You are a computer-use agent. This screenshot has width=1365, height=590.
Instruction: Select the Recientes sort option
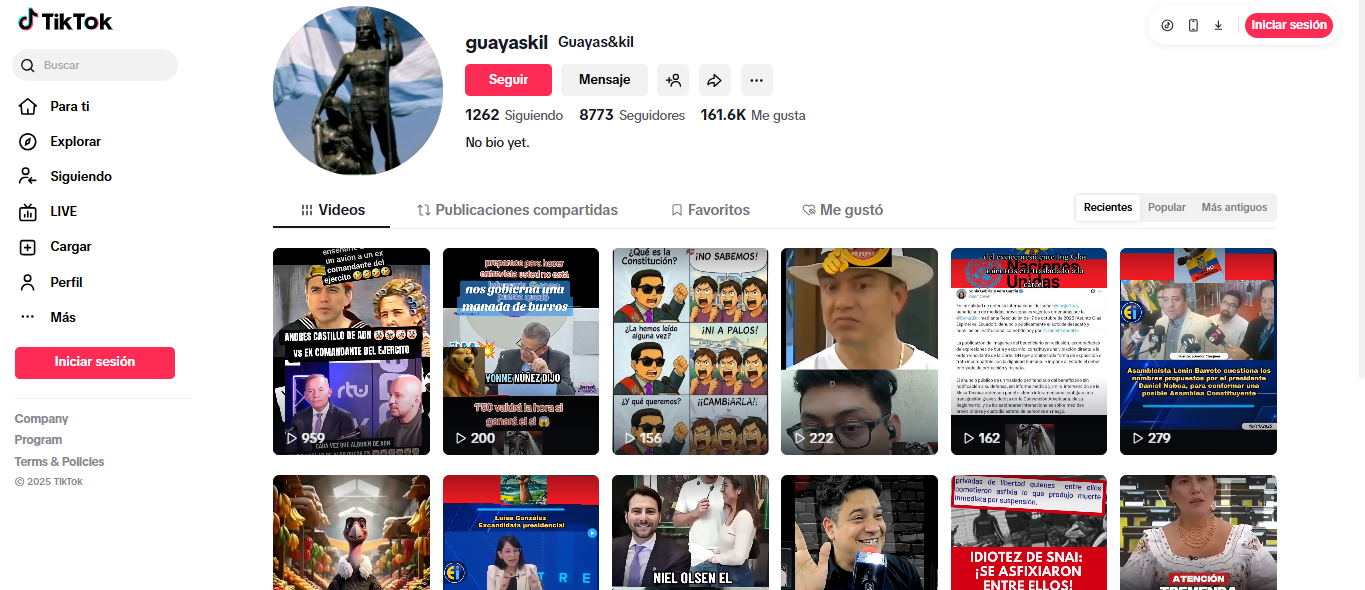[1108, 208]
